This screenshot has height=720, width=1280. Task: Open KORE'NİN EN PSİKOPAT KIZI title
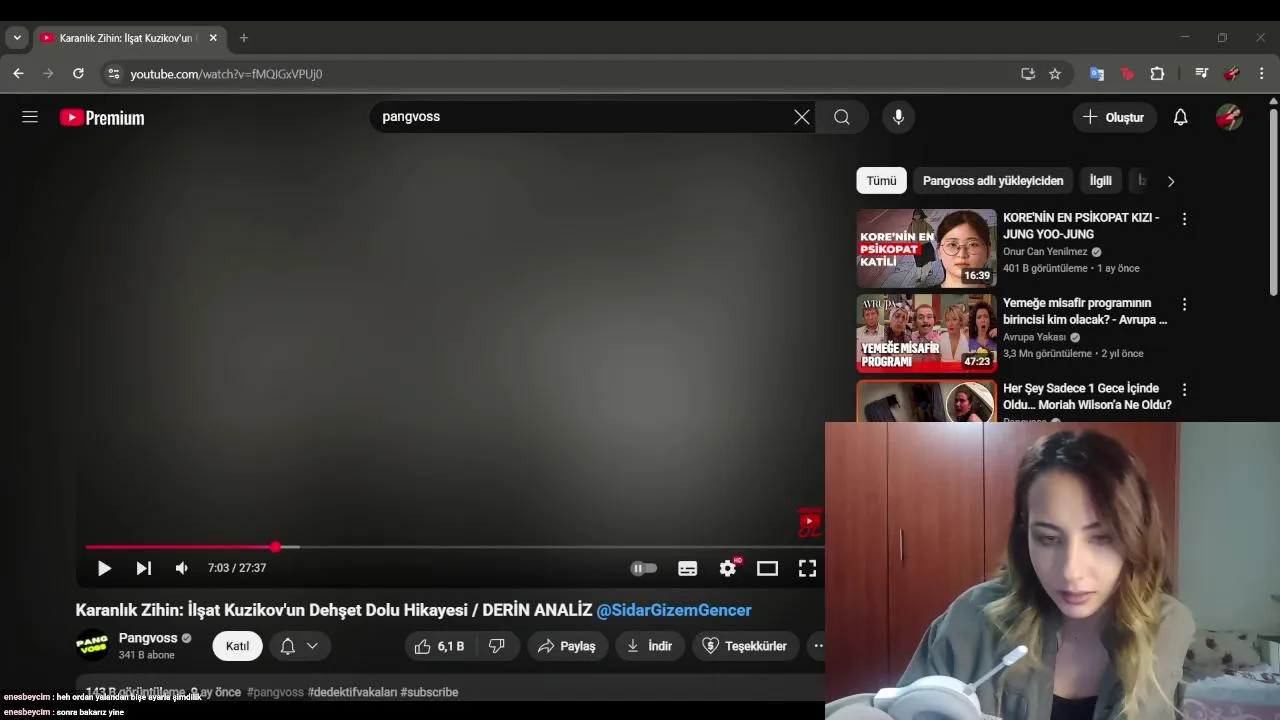[1081, 226]
